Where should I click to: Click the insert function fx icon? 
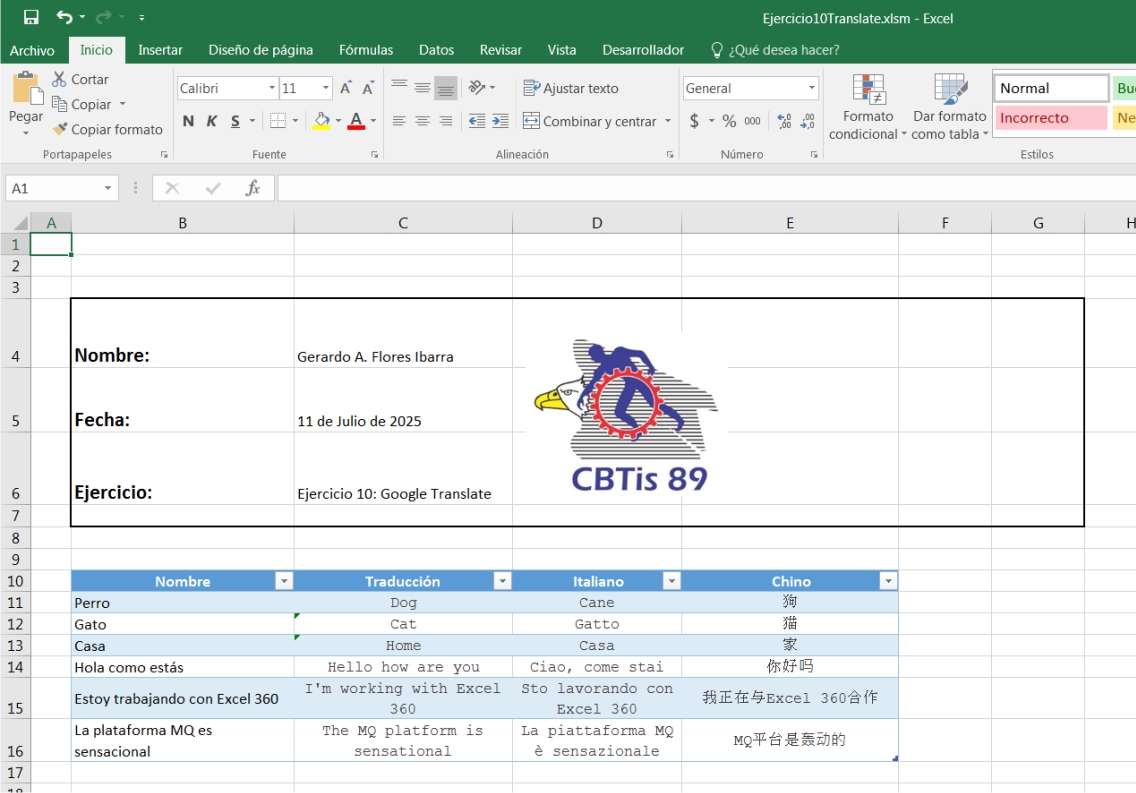pyautogui.click(x=253, y=188)
